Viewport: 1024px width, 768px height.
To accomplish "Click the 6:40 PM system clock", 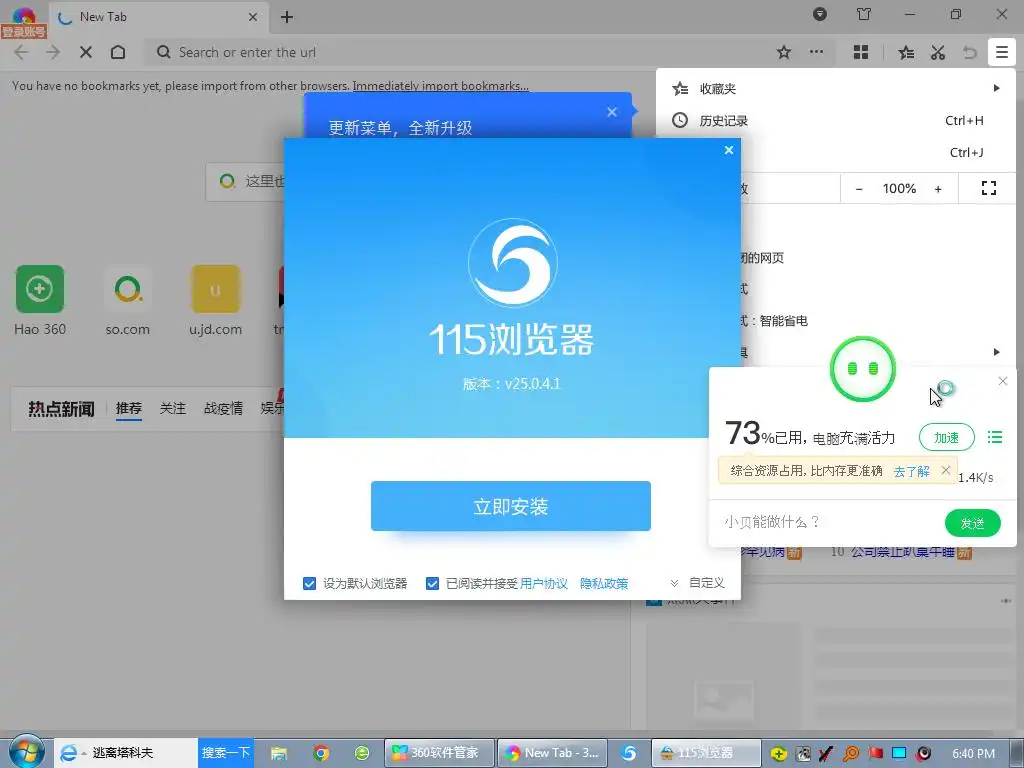I will (x=974, y=754).
